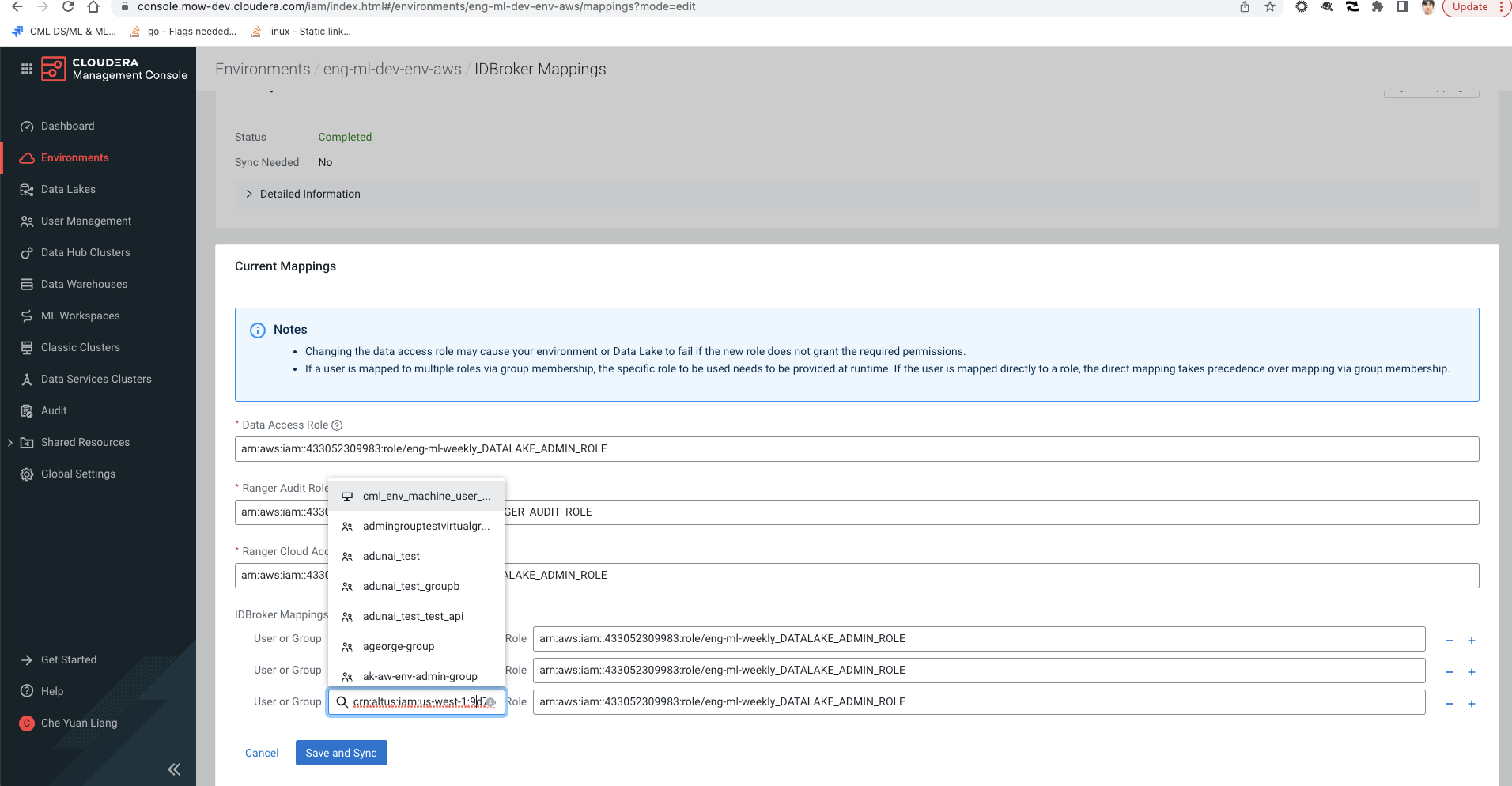Image resolution: width=1512 pixels, height=786 pixels.
Task: Pick ak-aw-env-admin-group from the dropdown
Action: click(x=419, y=677)
